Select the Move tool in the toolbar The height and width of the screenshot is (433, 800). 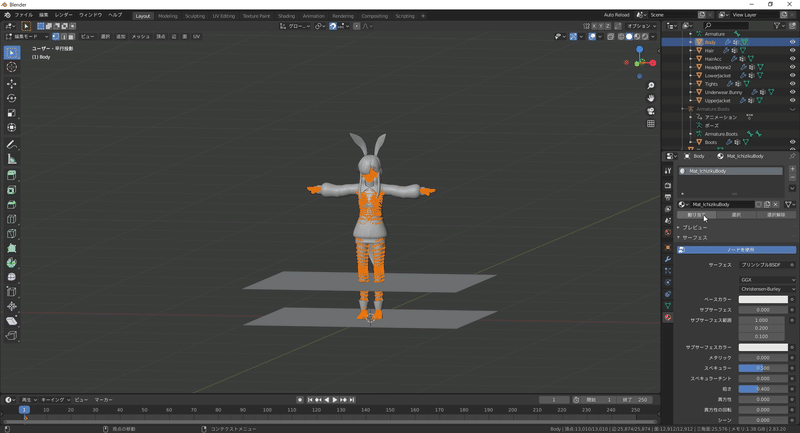point(12,83)
